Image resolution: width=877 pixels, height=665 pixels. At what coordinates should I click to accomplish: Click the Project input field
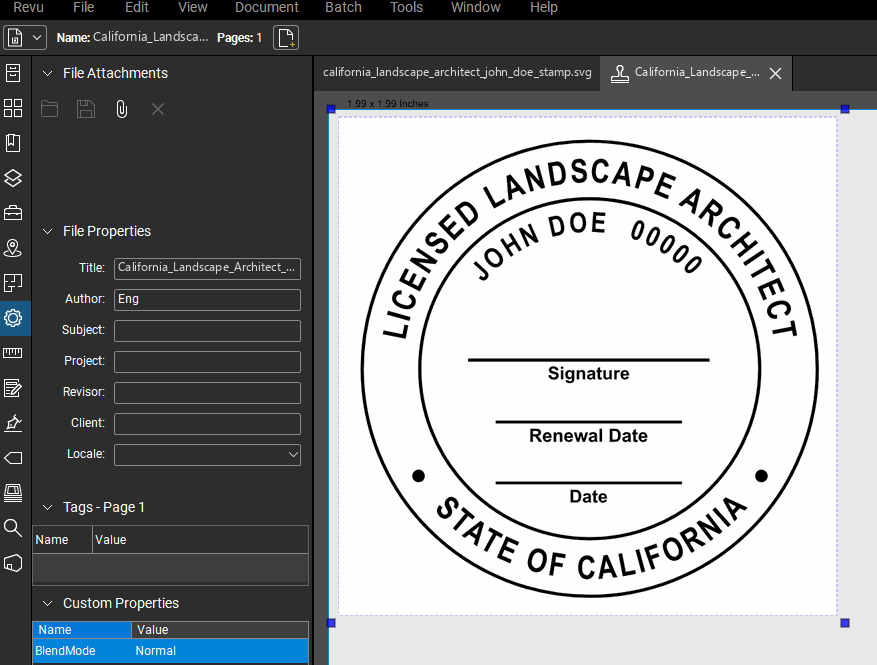207,362
